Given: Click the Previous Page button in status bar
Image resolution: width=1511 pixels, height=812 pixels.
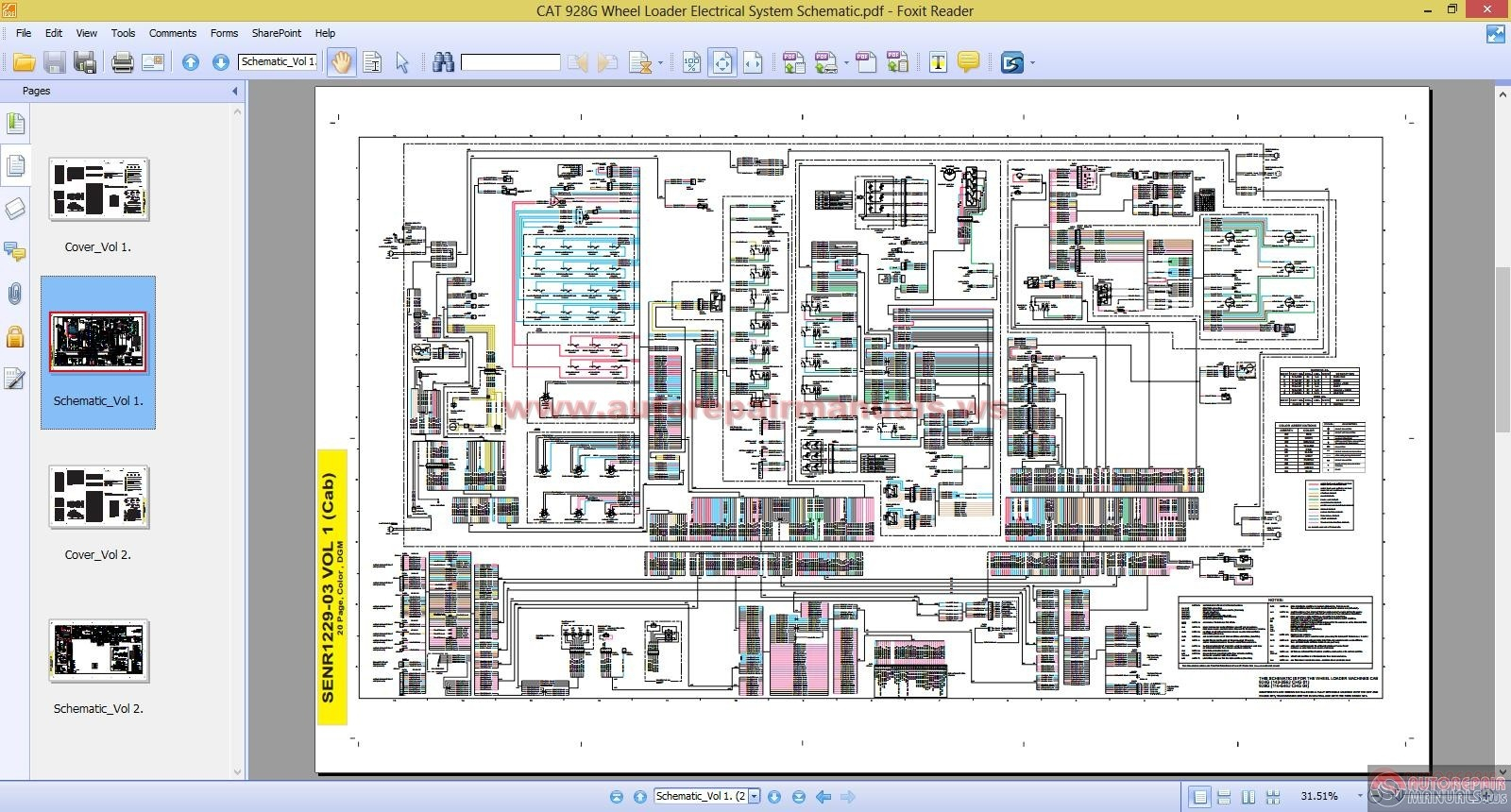Looking at the screenshot, I should 639,796.
